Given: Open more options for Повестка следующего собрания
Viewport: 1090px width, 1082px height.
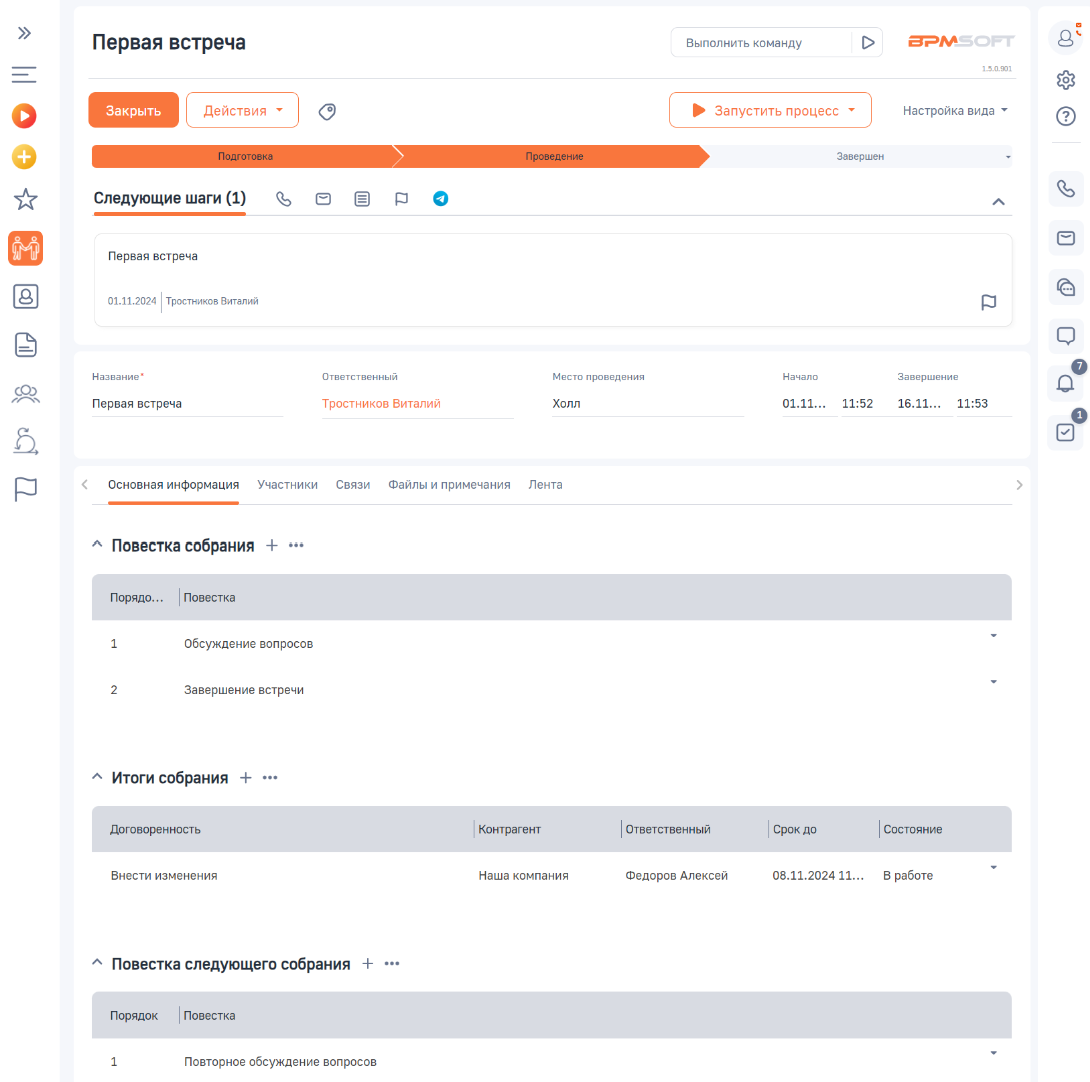Looking at the screenshot, I should 392,964.
